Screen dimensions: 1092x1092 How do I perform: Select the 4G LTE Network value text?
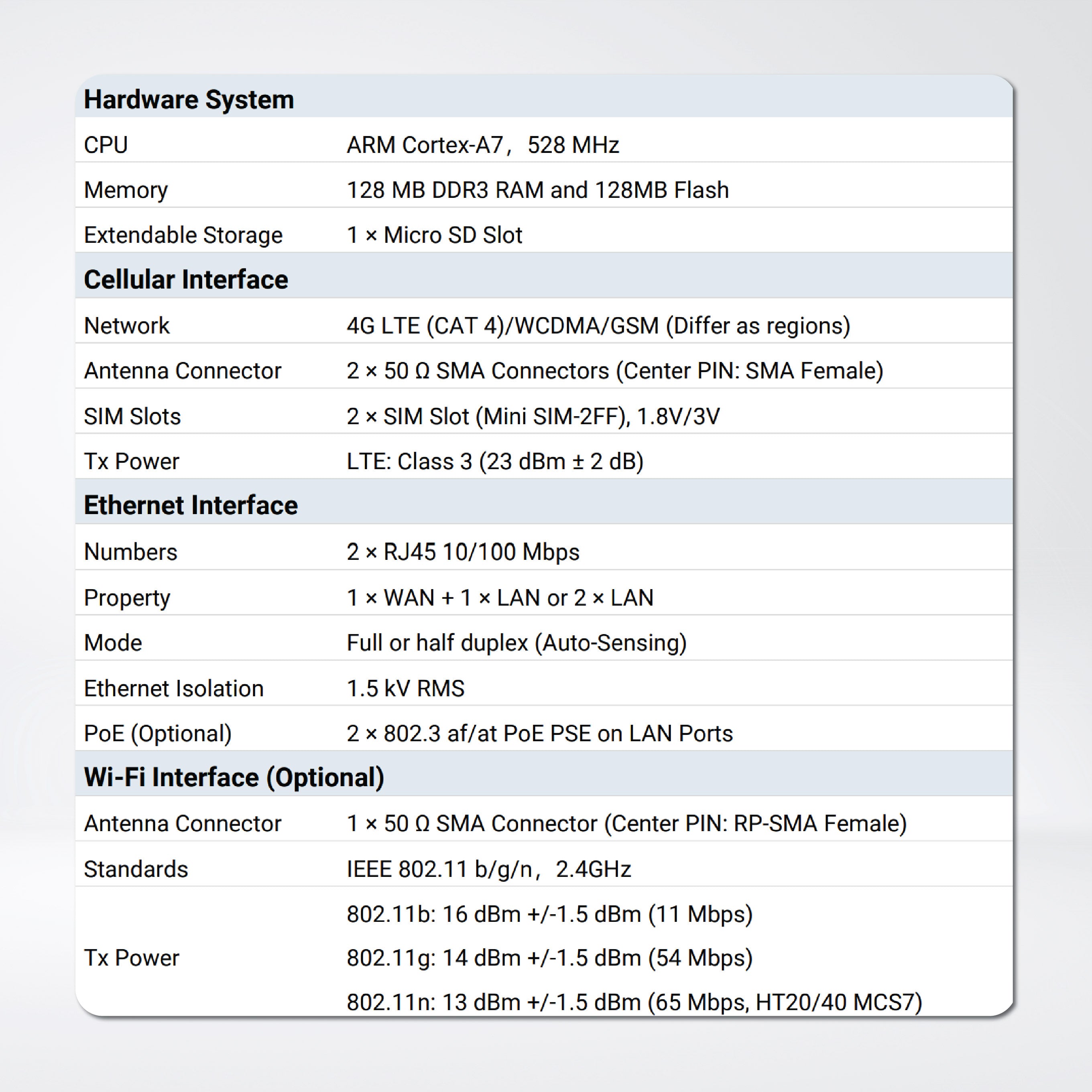598,326
